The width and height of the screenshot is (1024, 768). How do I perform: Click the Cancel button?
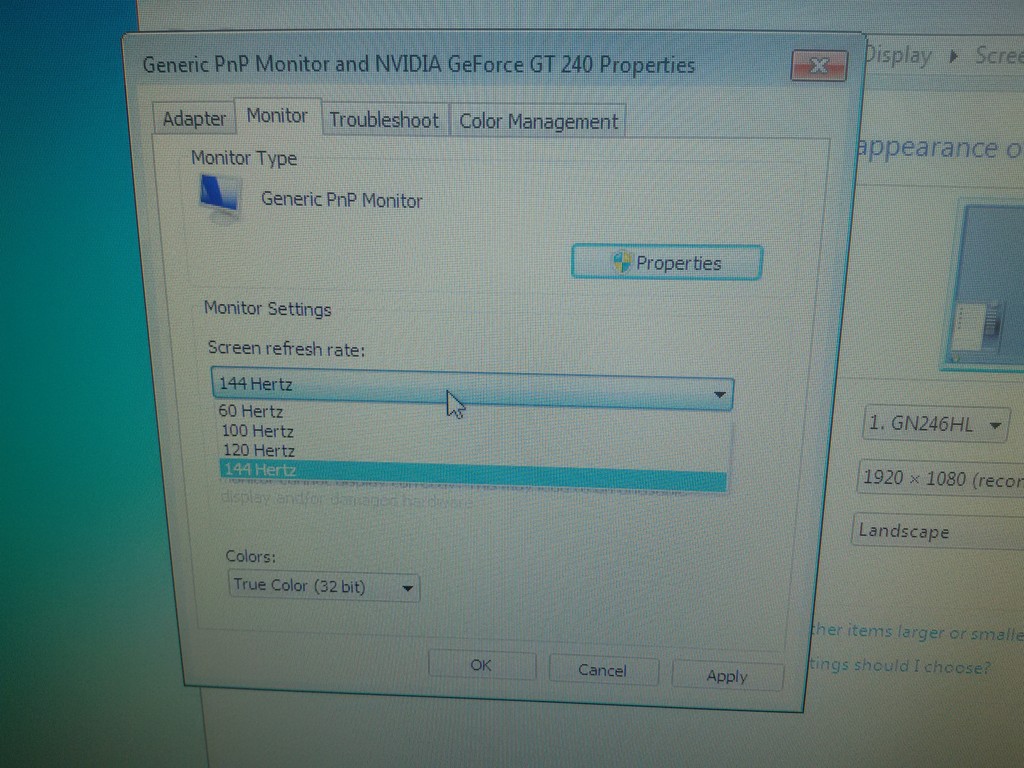[x=603, y=670]
